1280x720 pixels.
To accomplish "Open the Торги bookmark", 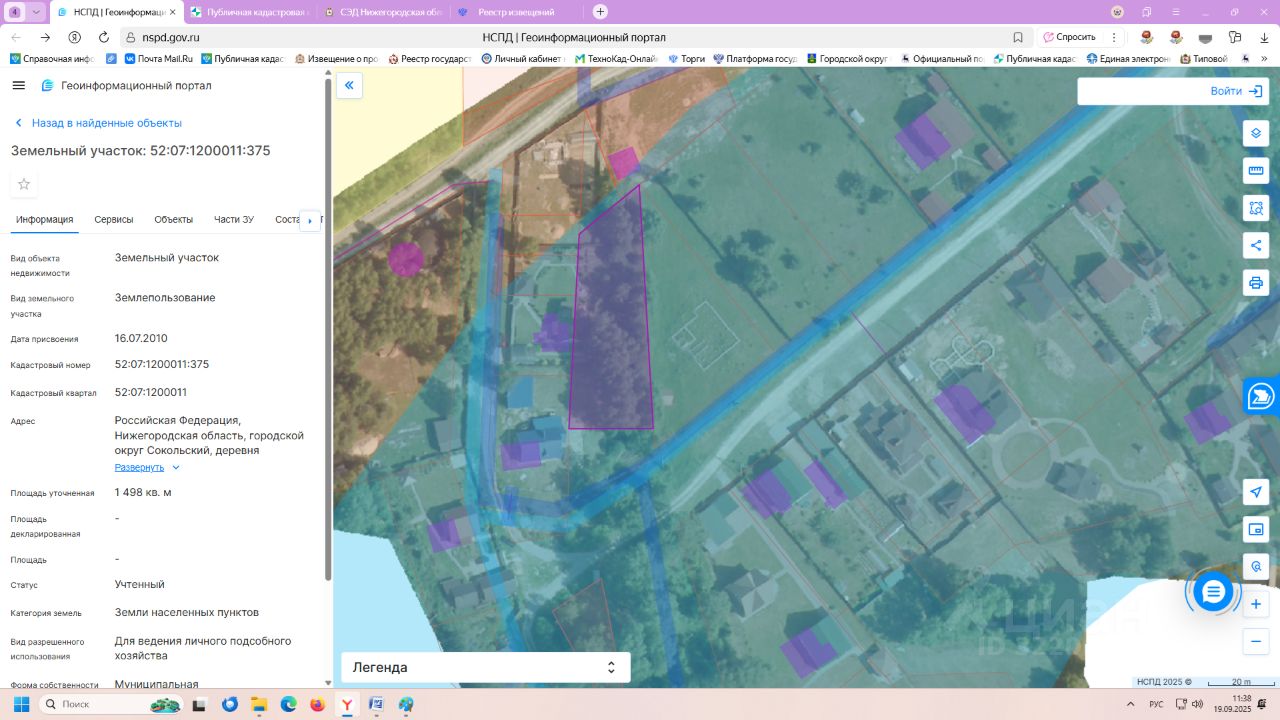I will click(687, 59).
